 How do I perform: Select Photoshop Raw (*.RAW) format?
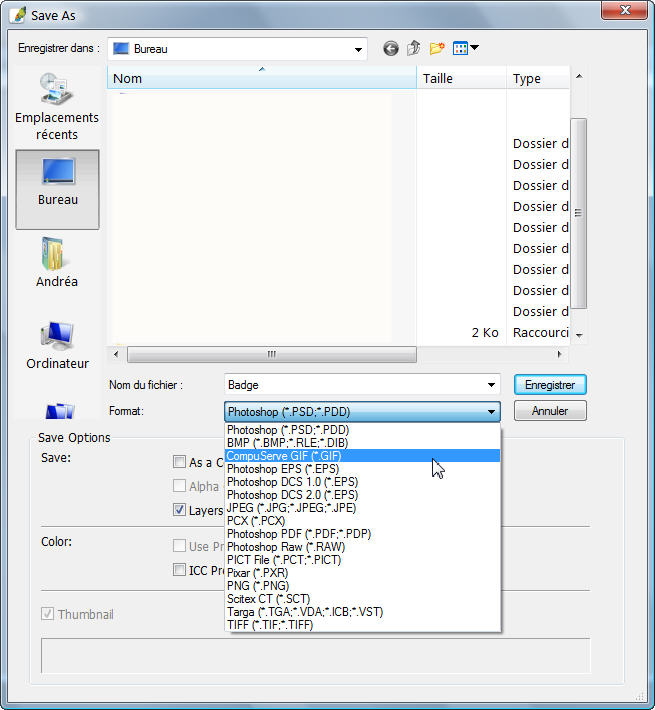363,547
